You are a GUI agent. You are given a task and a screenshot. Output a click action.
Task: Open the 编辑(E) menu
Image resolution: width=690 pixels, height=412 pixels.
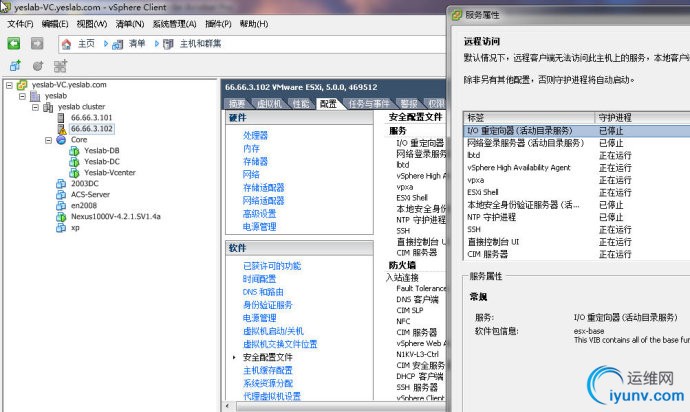55,24
